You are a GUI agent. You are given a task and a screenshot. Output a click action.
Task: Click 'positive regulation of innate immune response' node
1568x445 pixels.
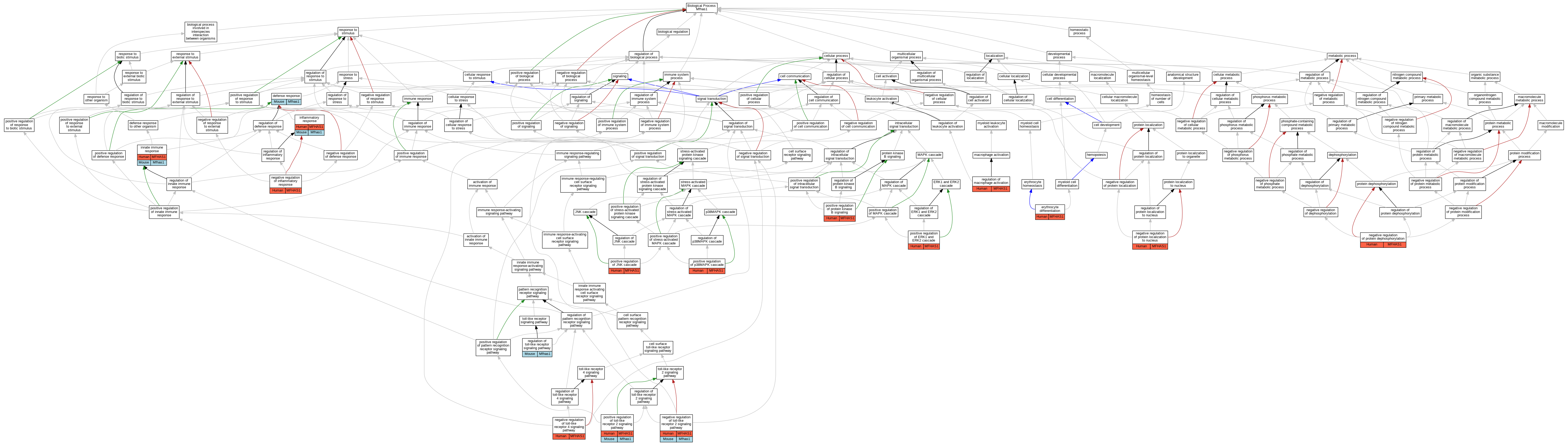coord(164,212)
